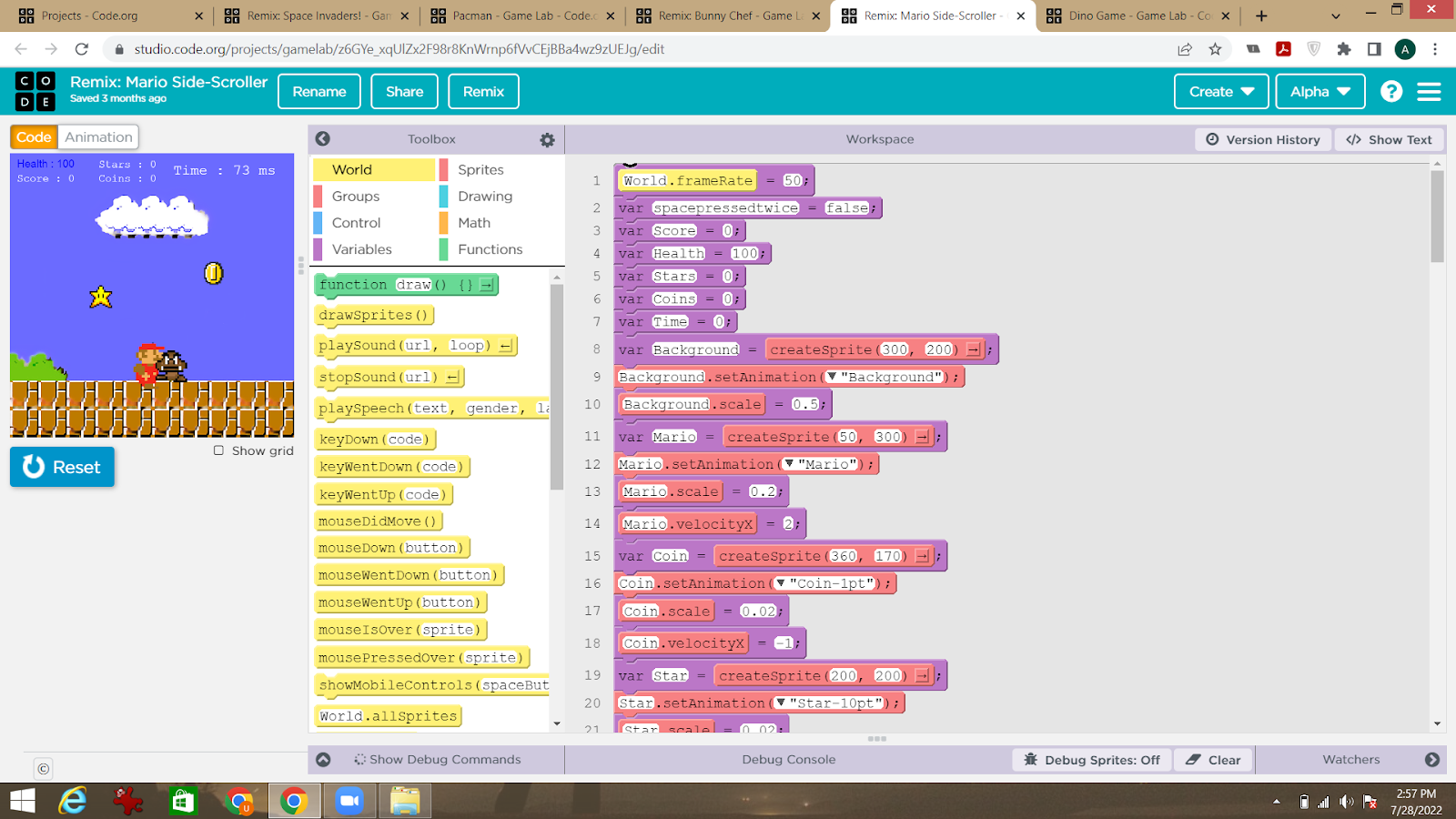The height and width of the screenshot is (819, 1456).
Task: Click toolbox vertical scrollbar
Action: [557, 387]
